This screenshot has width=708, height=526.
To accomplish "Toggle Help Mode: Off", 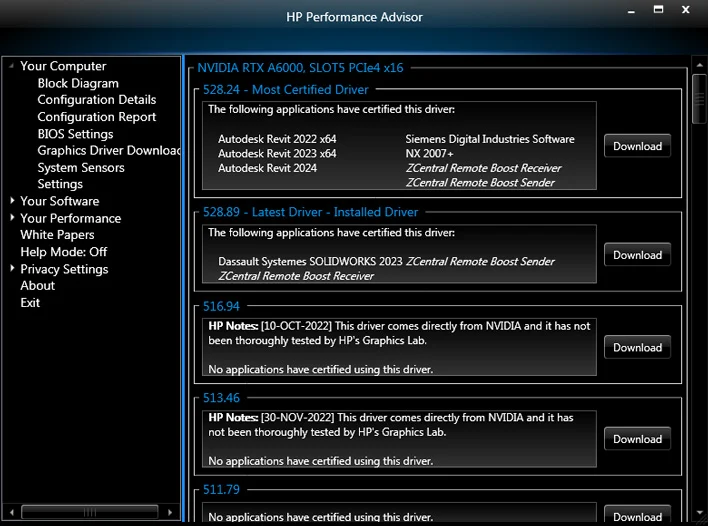I will pos(63,252).
